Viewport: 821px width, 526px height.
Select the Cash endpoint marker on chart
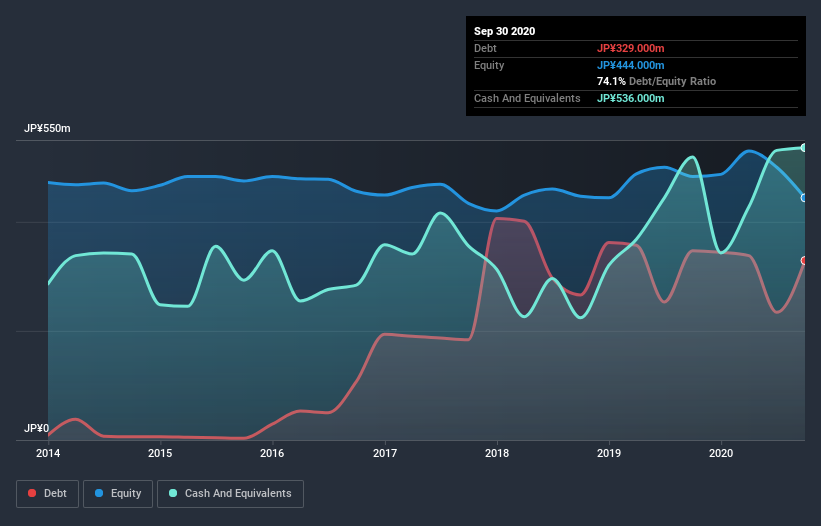click(804, 148)
